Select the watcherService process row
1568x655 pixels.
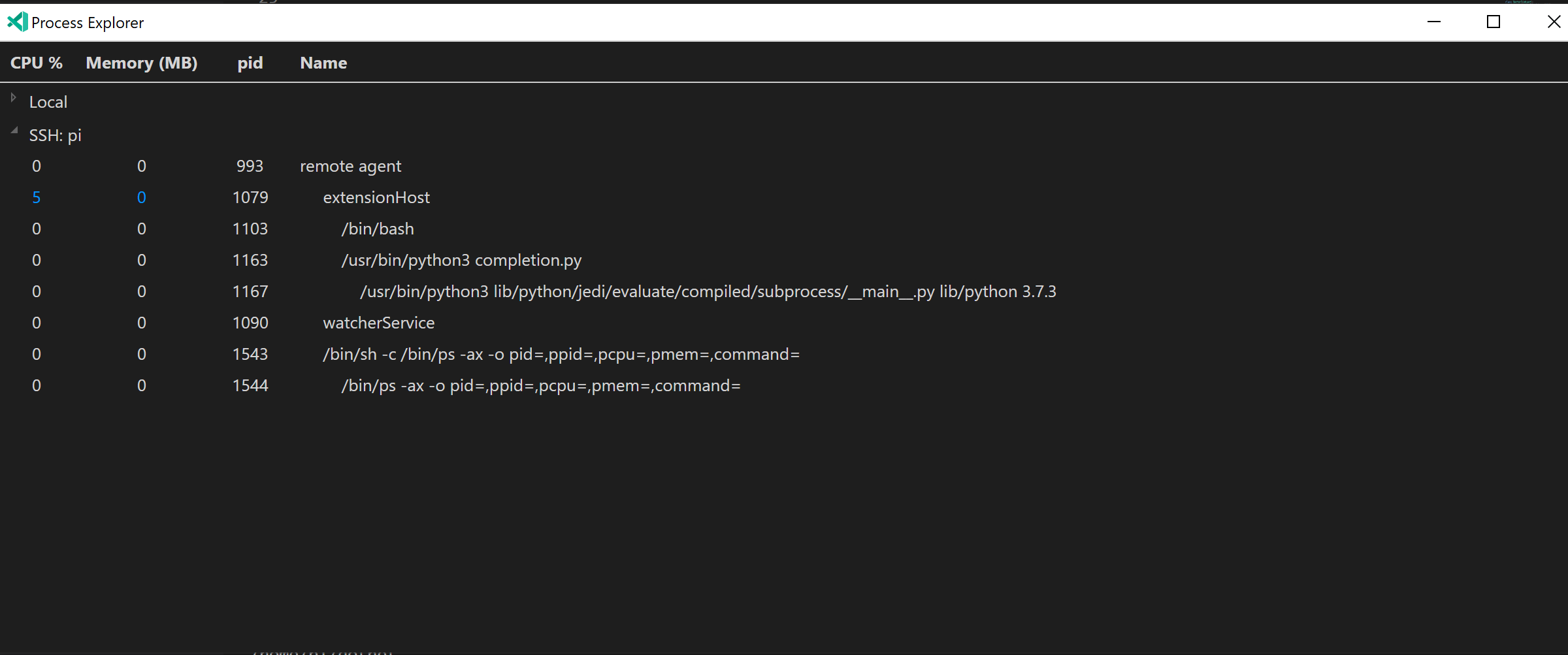tap(378, 322)
